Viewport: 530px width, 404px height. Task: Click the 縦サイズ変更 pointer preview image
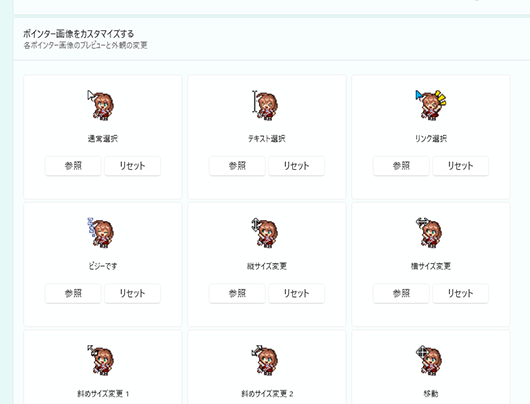coord(265,233)
